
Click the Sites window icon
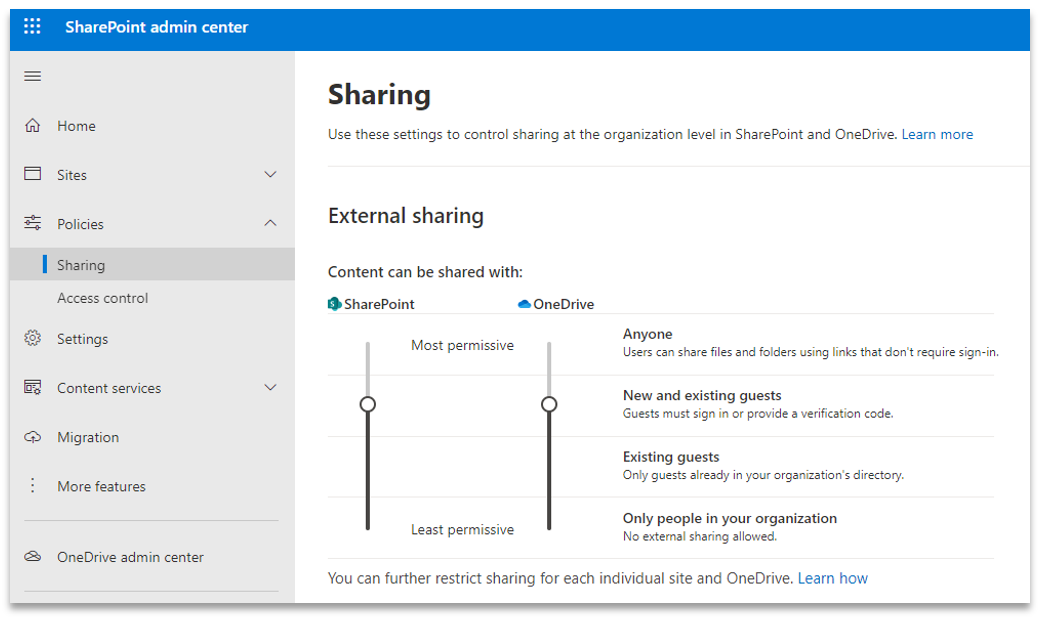pos(33,174)
